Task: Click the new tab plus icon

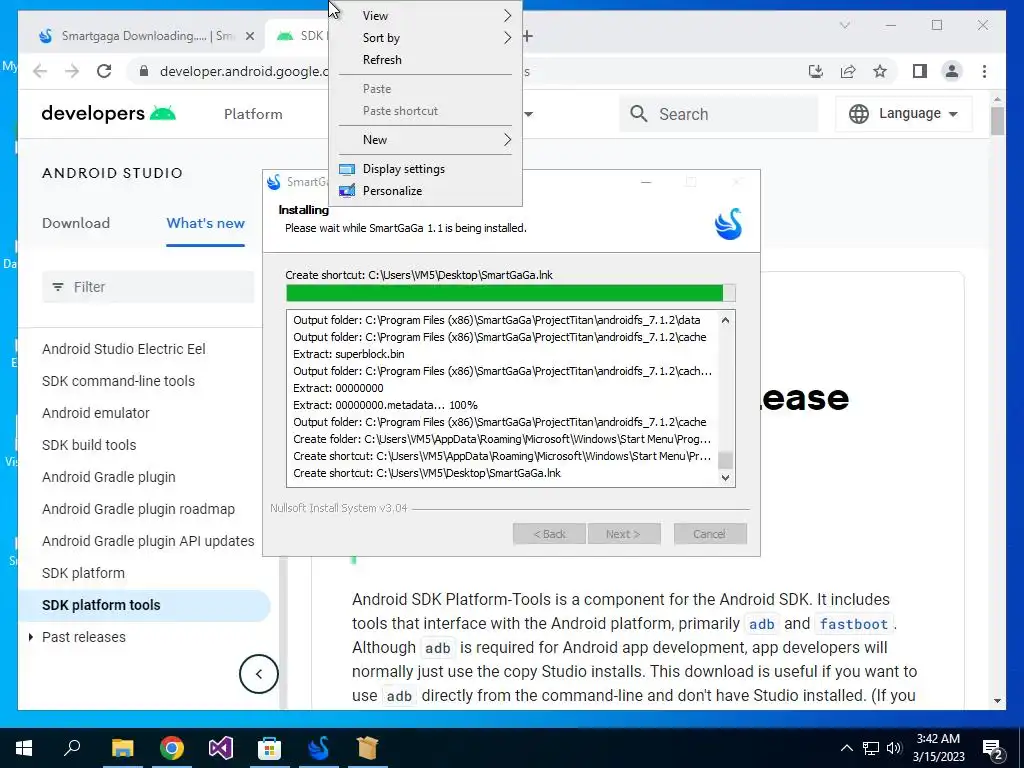Action: pos(528,36)
